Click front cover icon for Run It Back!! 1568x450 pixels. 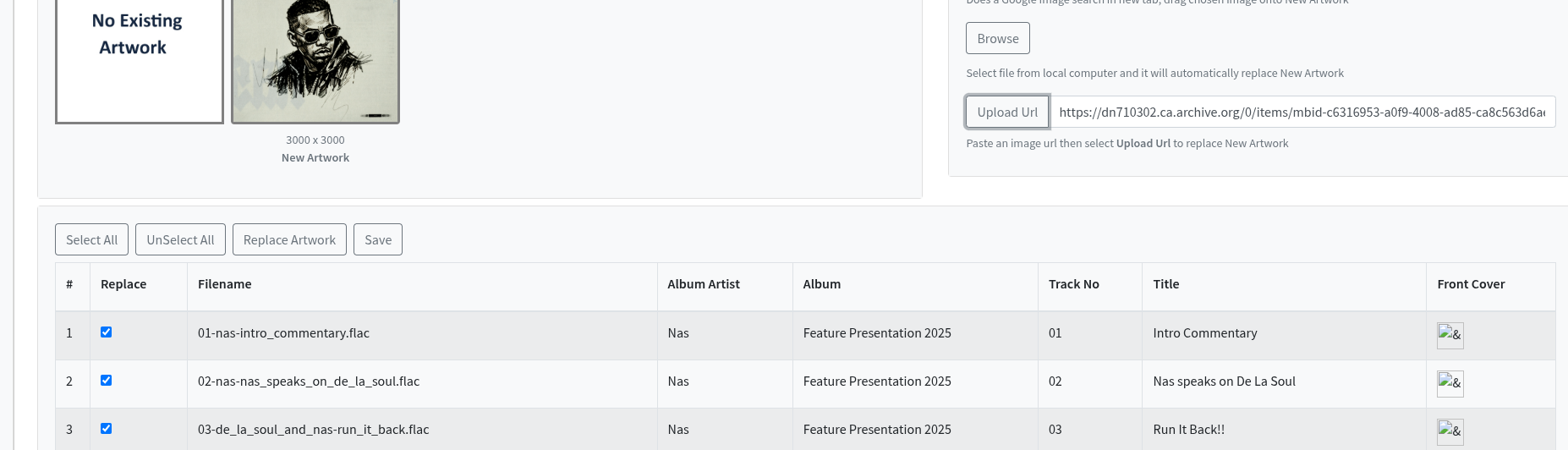(x=1450, y=431)
